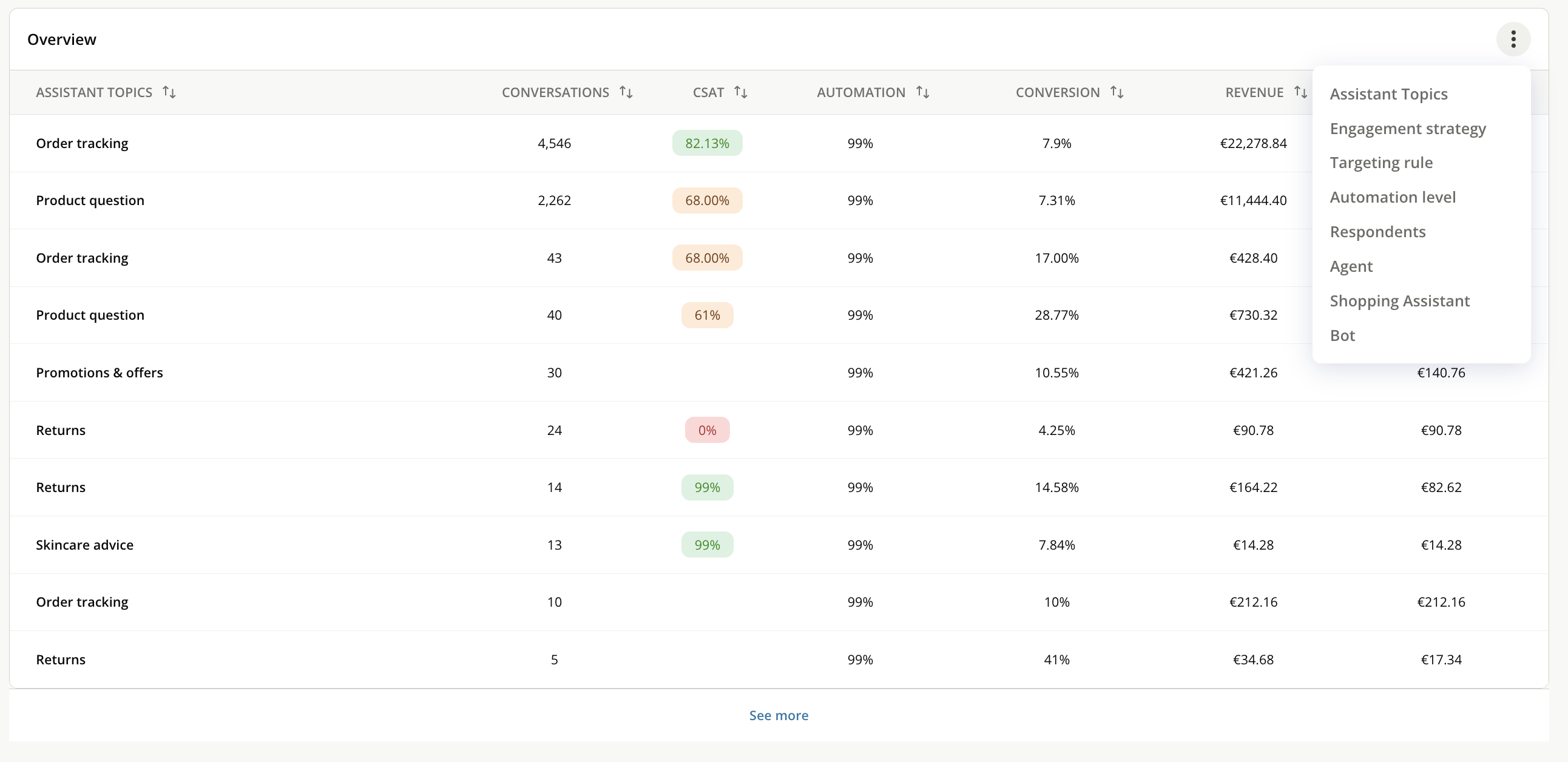This screenshot has width=1568, height=762.
Task: Click the 0% CSAT red badge
Action: [707, 430]
